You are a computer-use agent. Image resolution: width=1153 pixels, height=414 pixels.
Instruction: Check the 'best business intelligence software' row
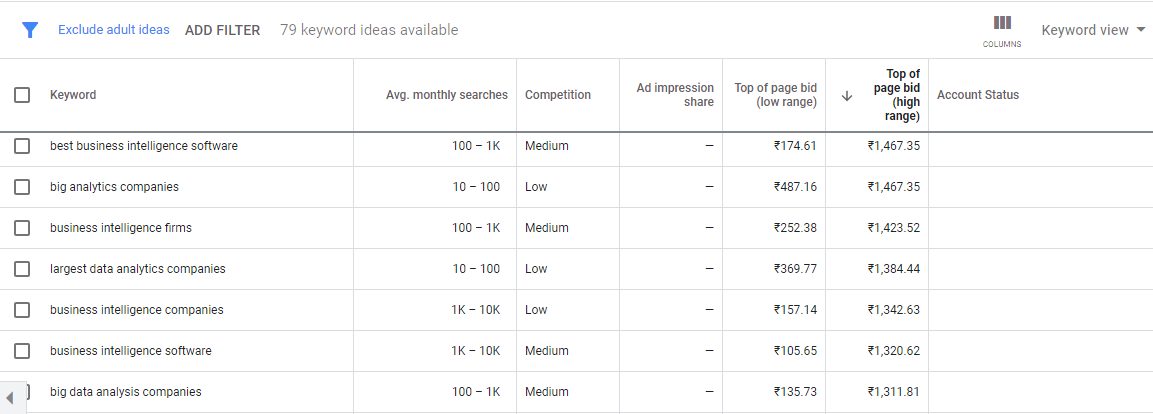coord(22,146)
